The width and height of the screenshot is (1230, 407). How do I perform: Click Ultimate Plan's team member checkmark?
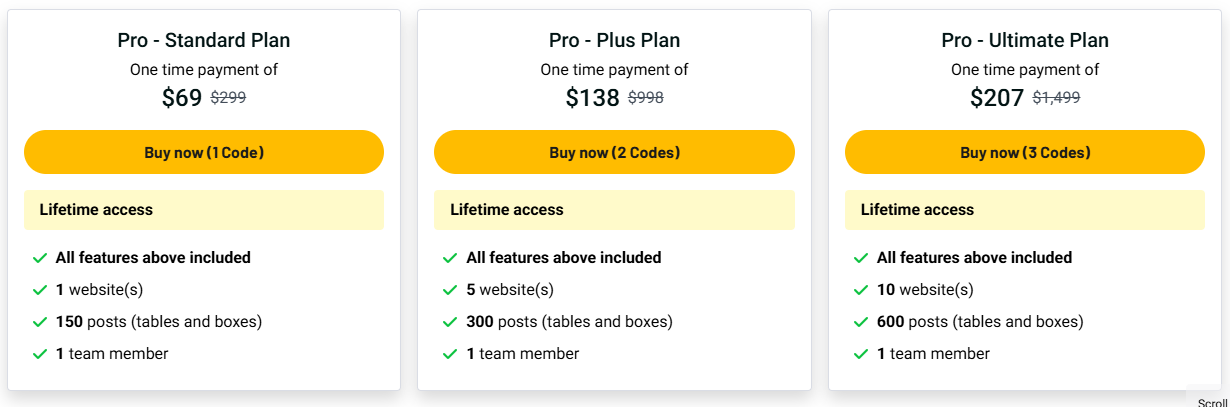[861, 354]
